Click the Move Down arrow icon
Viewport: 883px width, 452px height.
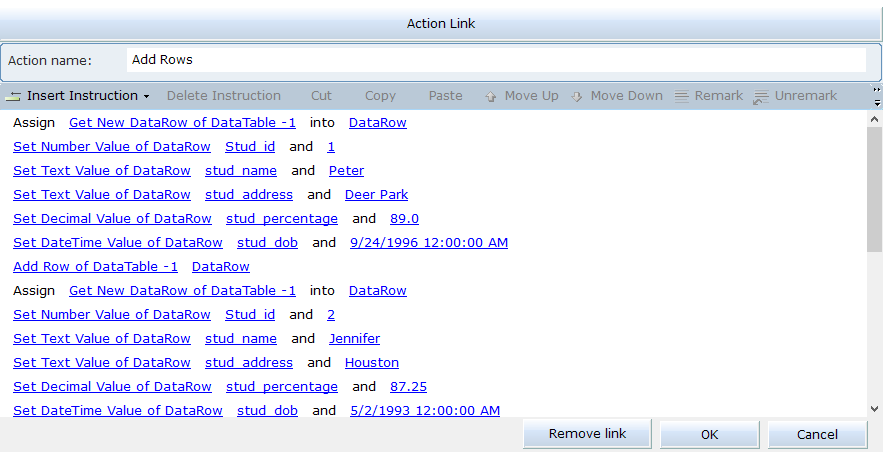pos(577,96)
